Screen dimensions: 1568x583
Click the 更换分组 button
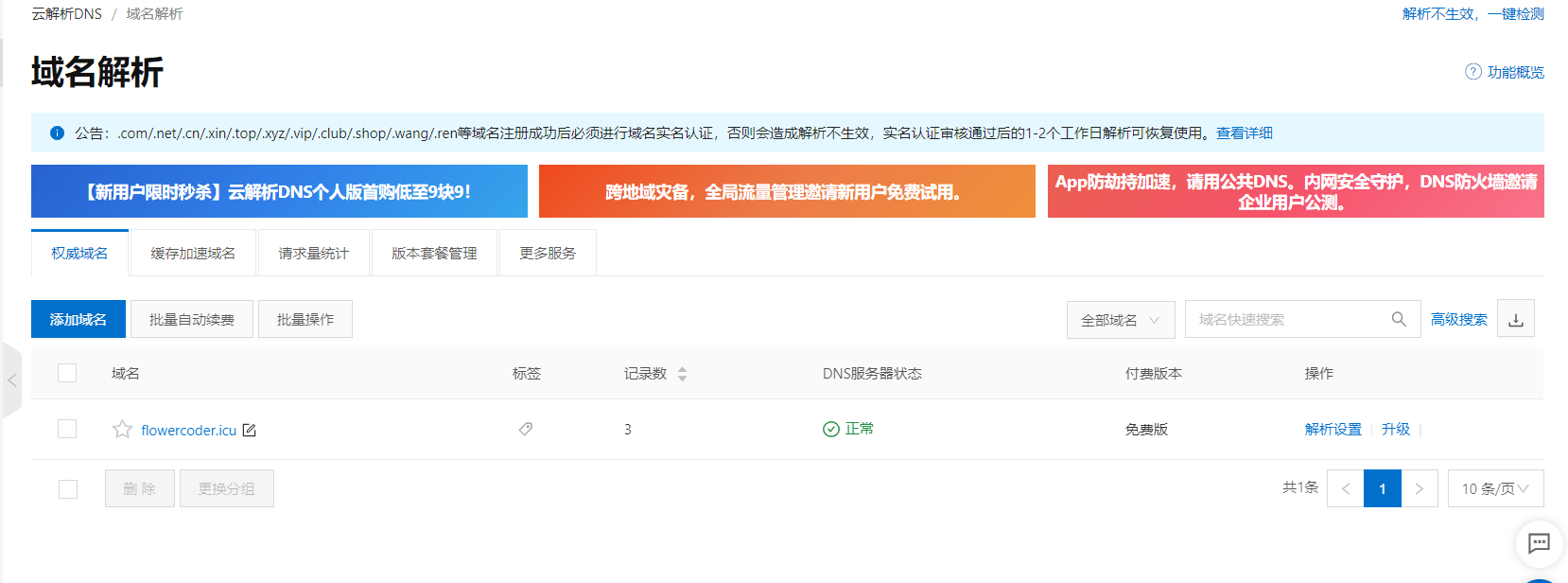click(x=227, y=488)
